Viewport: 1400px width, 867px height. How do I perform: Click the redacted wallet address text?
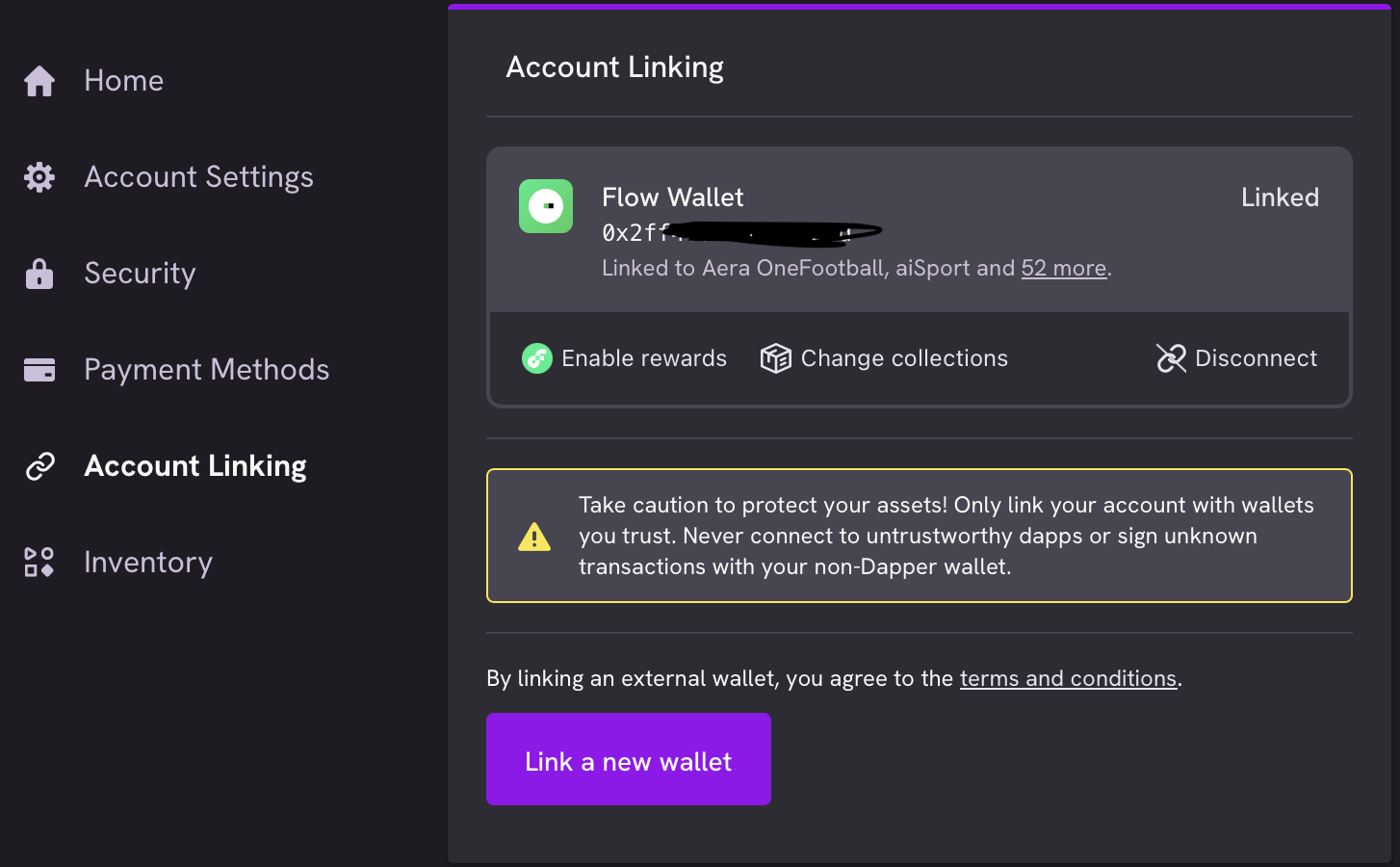point(741,231)
